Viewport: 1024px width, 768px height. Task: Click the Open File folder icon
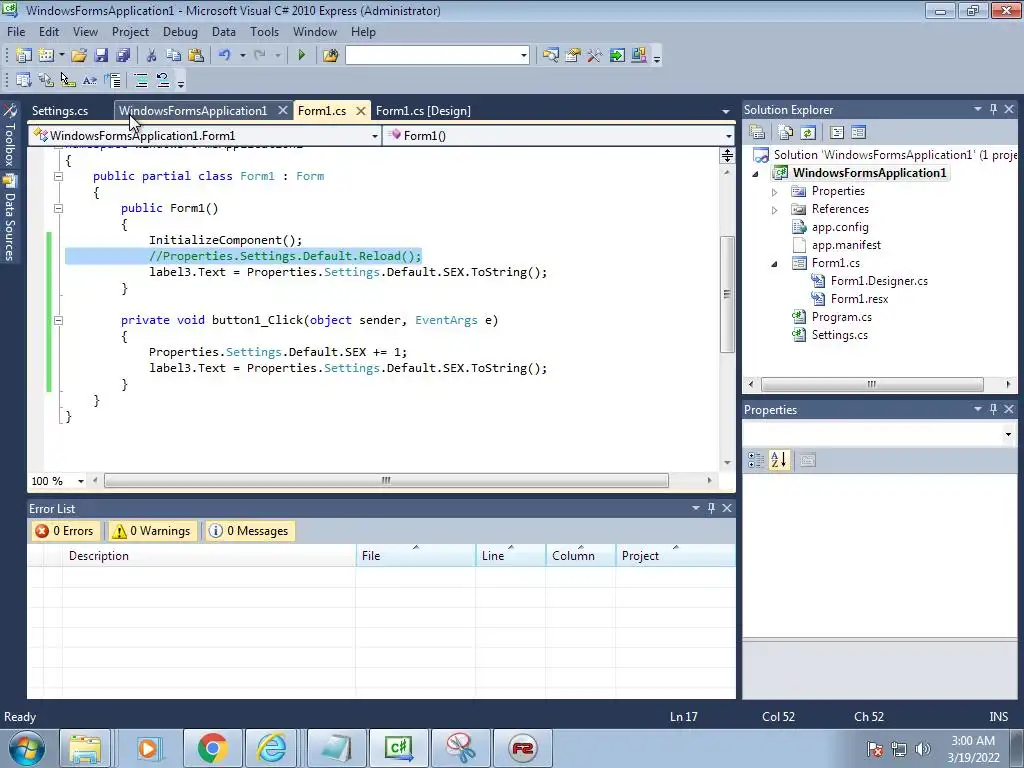click(79, 56)
